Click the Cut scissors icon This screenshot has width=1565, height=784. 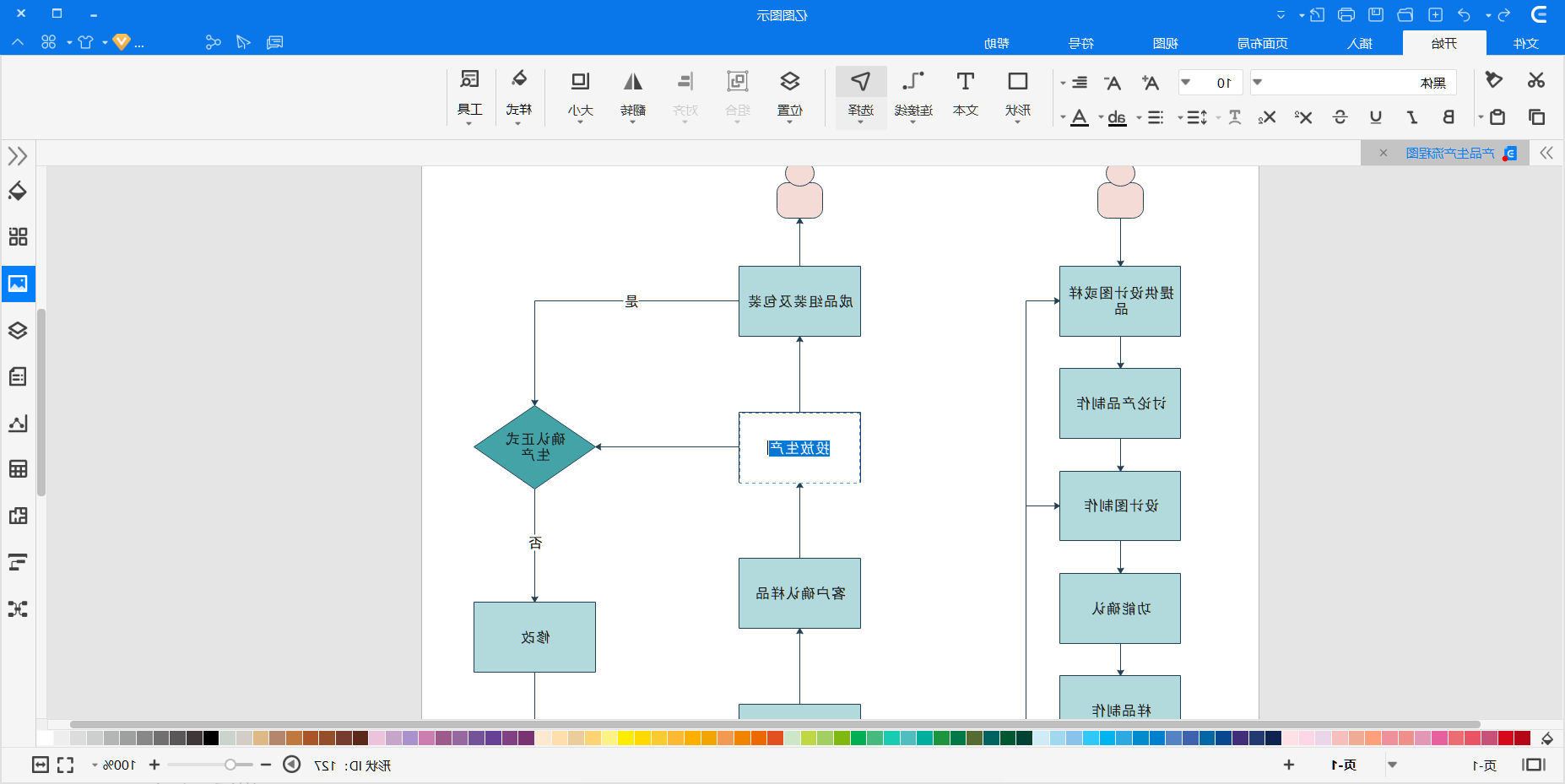pos(1535,80)
